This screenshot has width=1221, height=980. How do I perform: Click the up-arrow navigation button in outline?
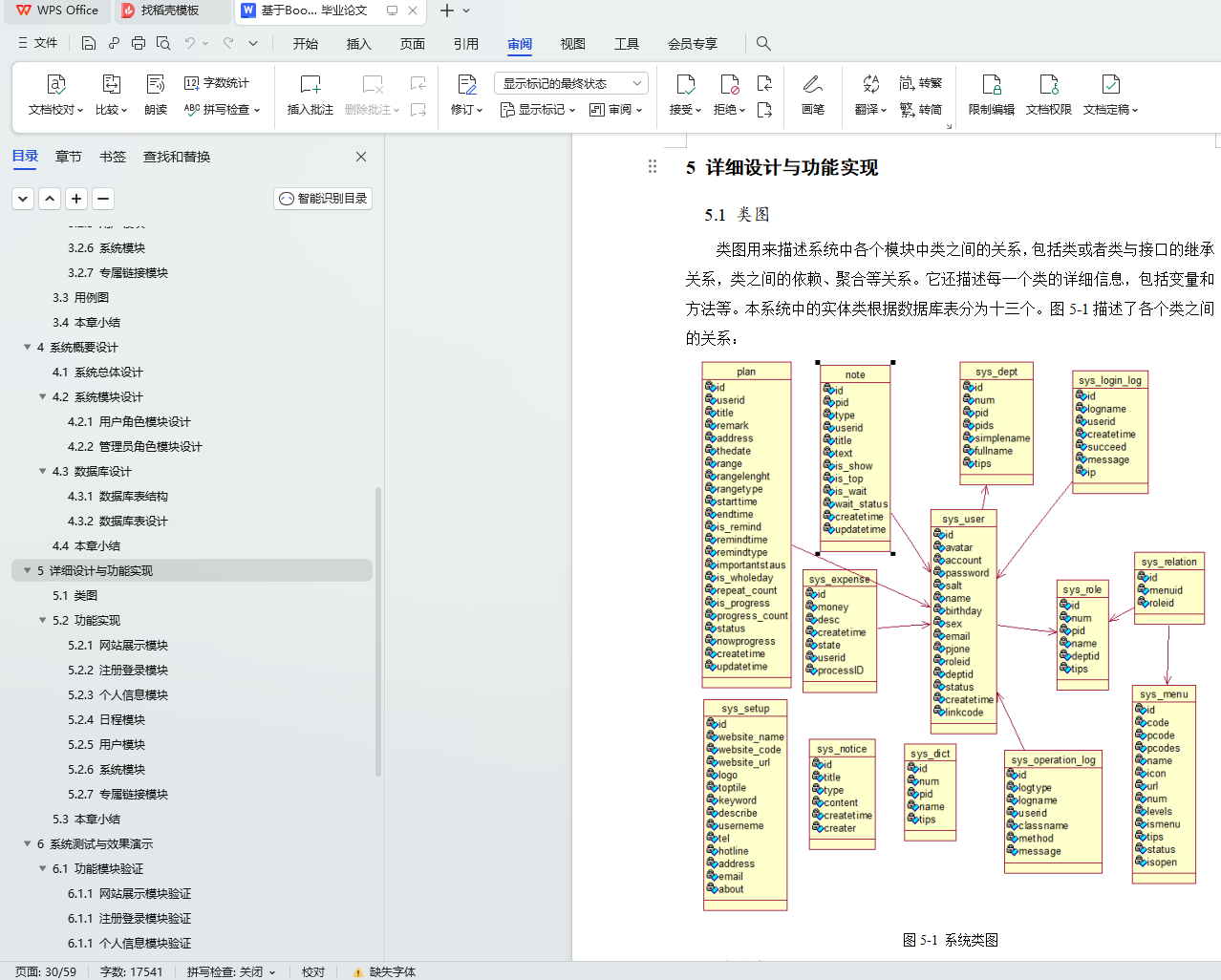point(50,199)
